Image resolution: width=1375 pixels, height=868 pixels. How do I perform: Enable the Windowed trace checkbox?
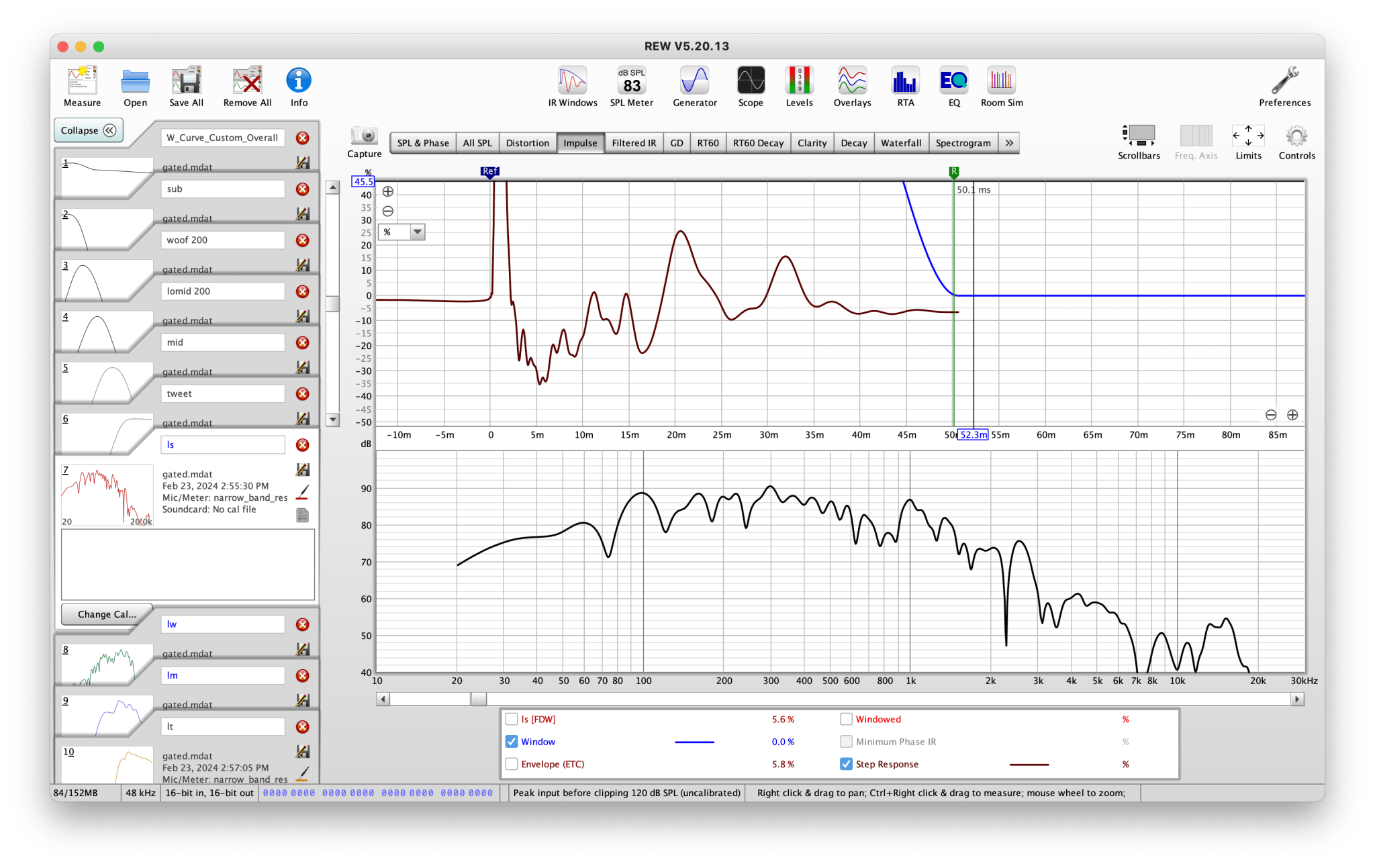(846, 719)
